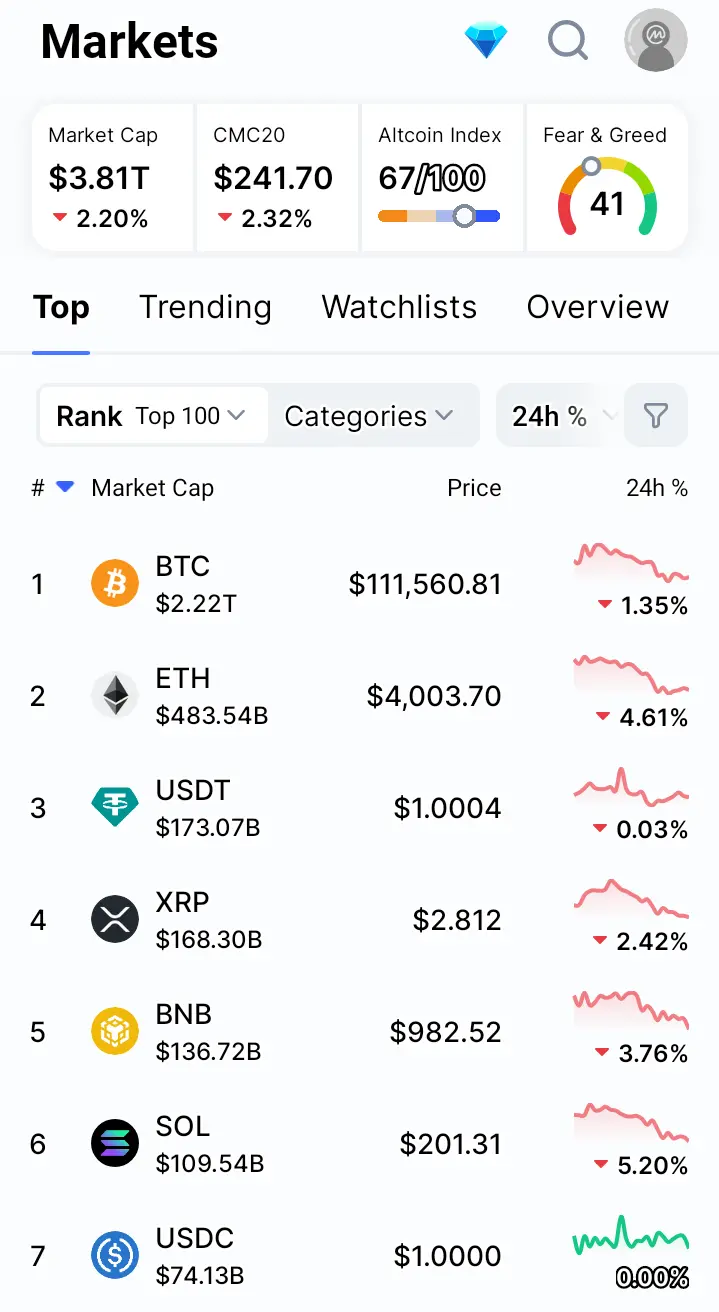Tap the BNB coin logo

point(115,1031)
